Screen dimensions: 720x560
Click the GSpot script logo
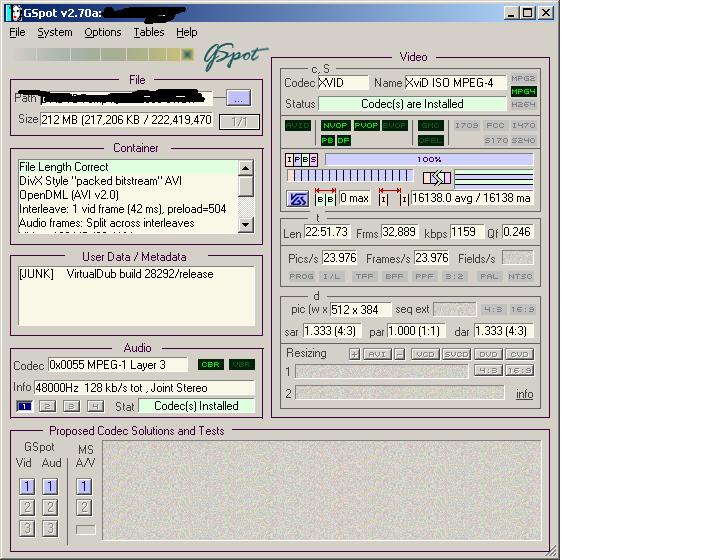click(x=235, y=56)
